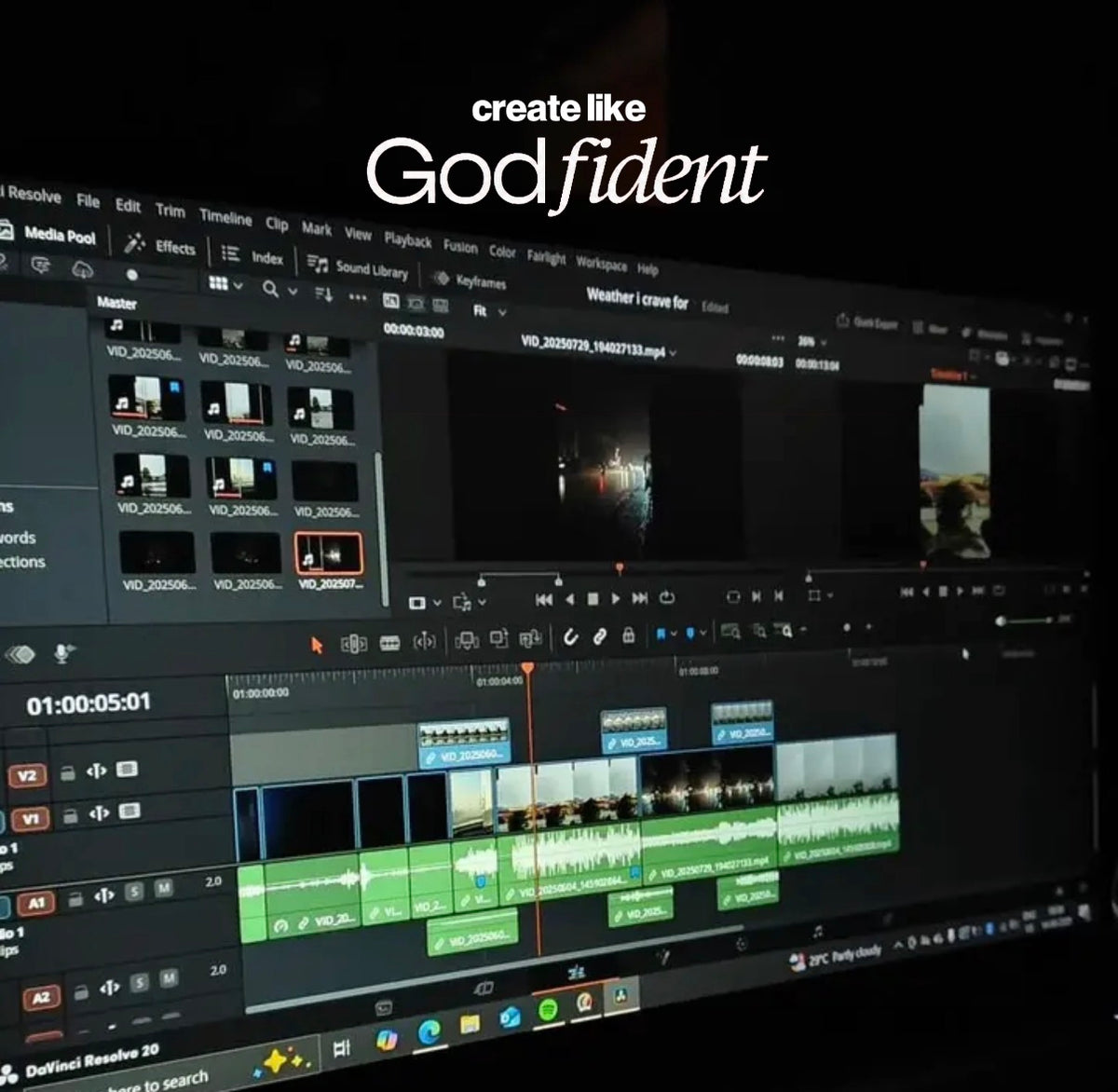Viewport: 1118px width, 1092px height.
Task: Toggle the linked selection chain icon
Action: [x=600, y=635]
